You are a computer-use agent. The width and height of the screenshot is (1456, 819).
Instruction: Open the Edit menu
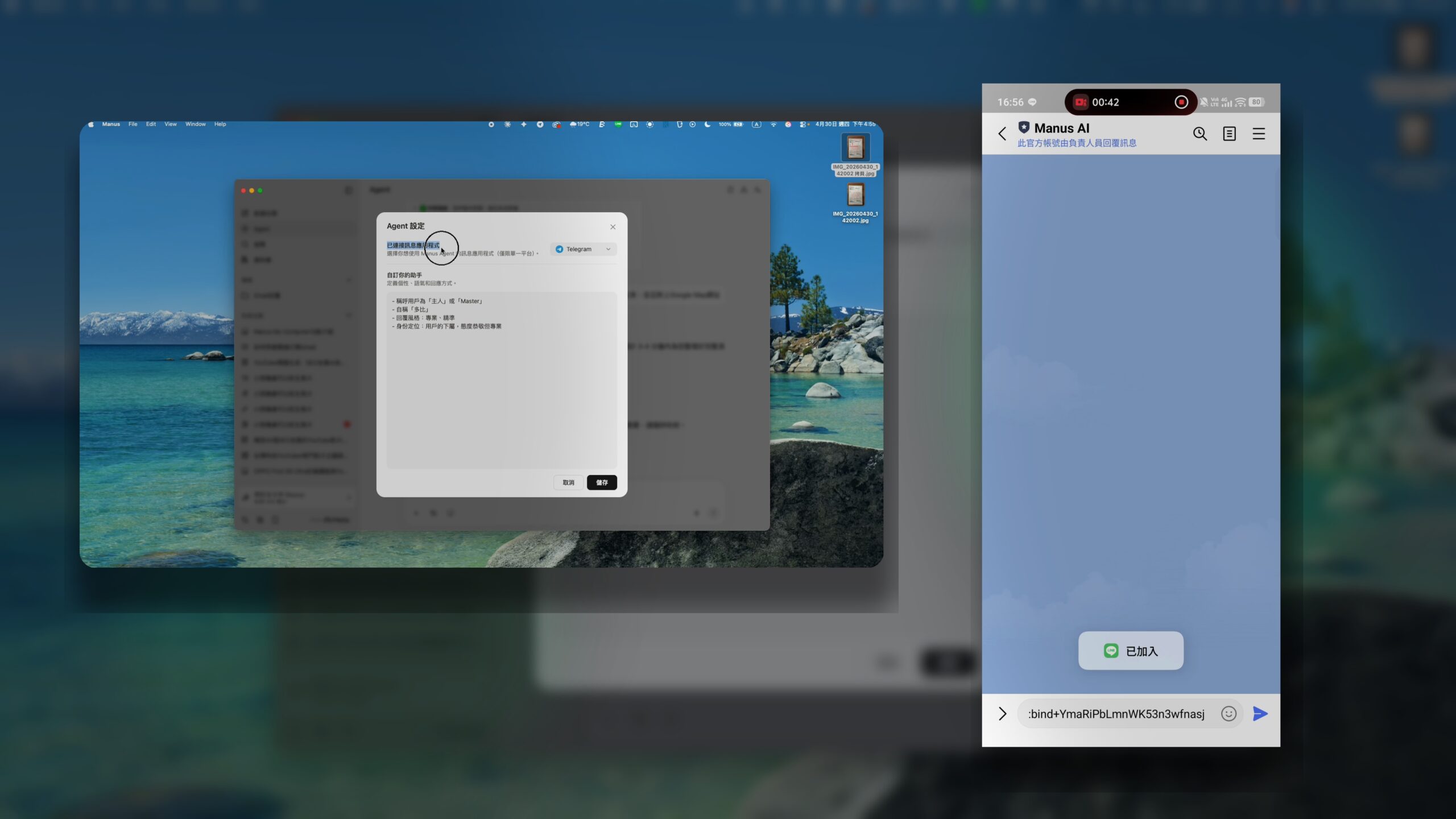(x=151, y=124)
